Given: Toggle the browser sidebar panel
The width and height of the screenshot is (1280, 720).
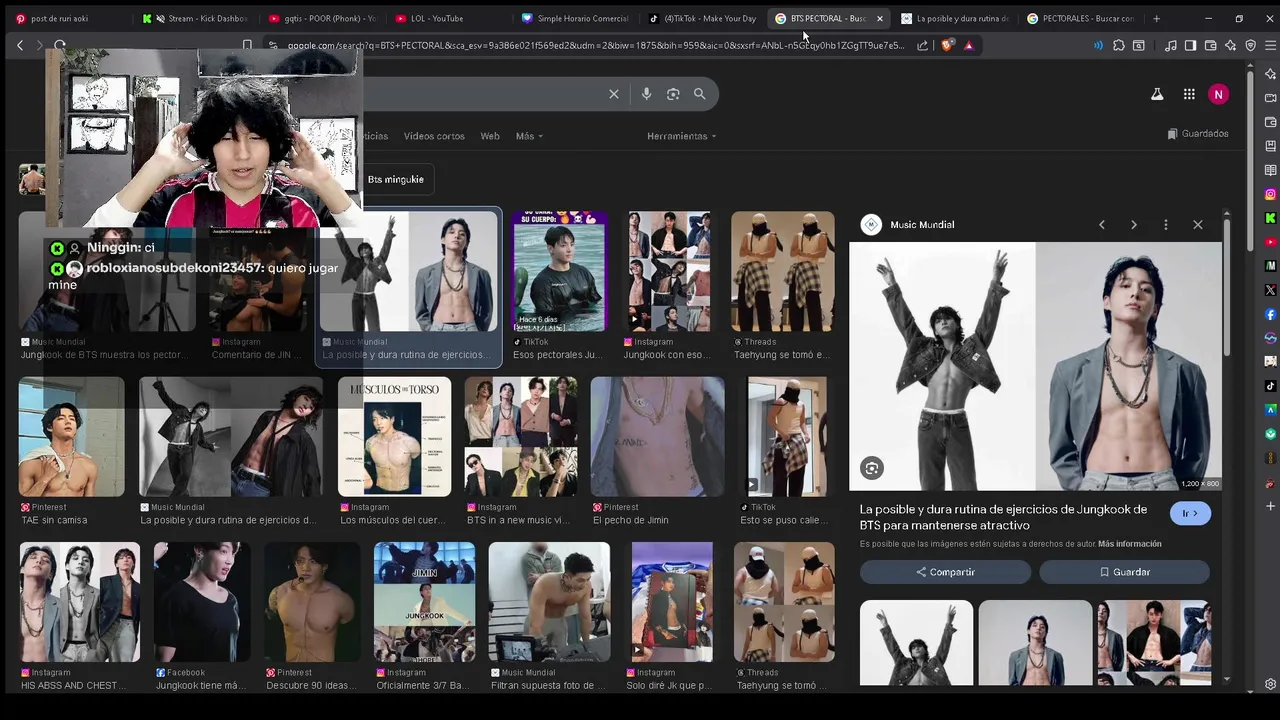Looking at the screenshot, I should pos(1190,45).
